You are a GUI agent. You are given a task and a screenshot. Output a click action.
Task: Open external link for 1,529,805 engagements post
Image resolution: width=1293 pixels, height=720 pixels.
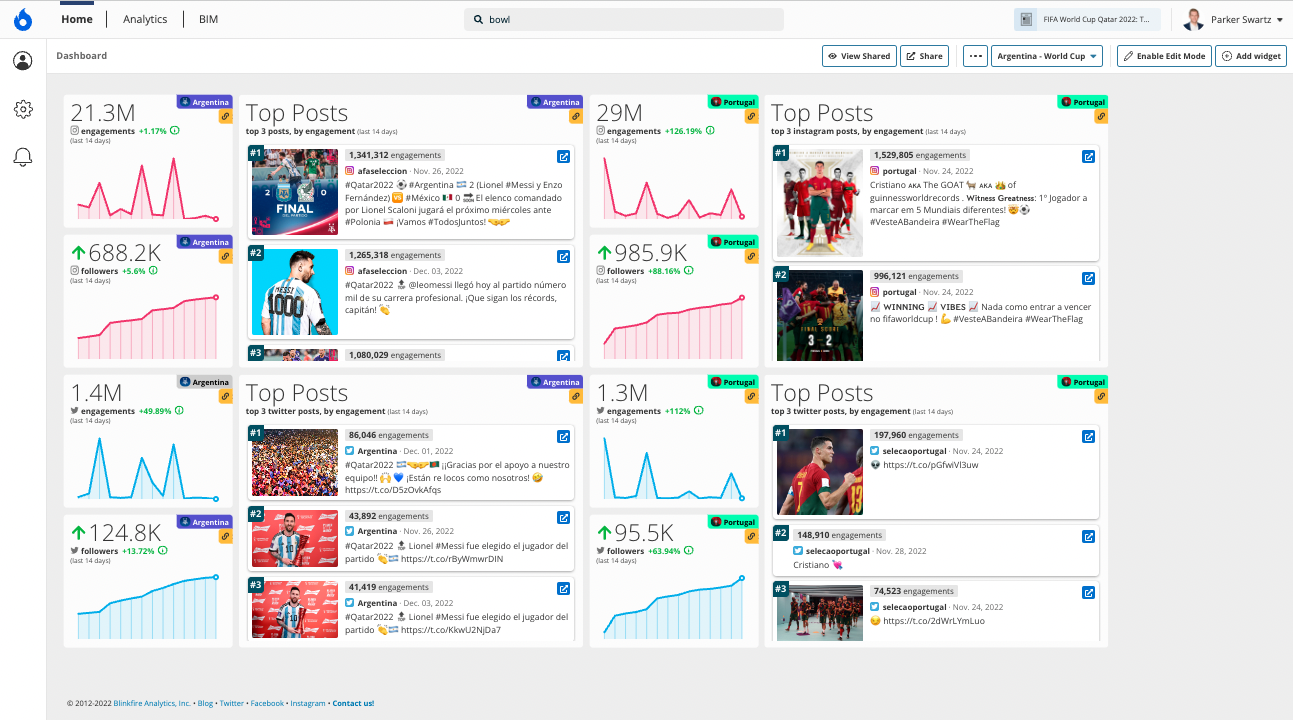coord(1088,156)
